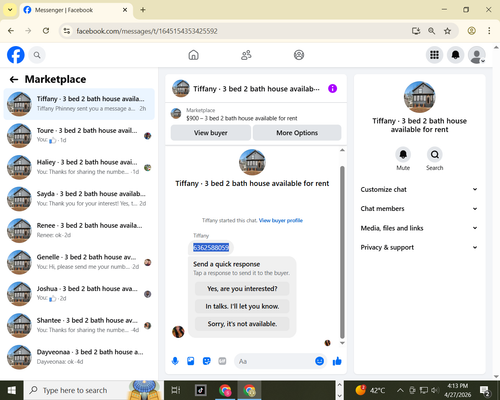Choose a GIF icon
This screenshot has height=400, width=500.
point(222,361)
